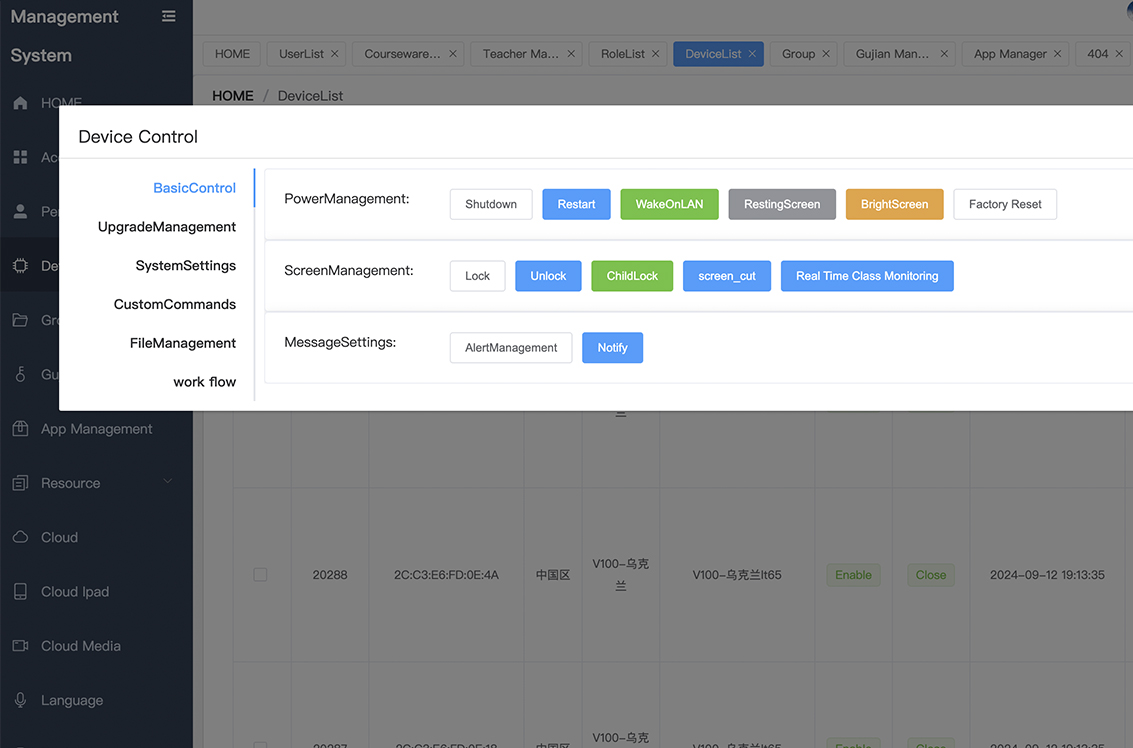Toggle the Close tag for device 20288
This screenshot has width=1133, height=748.
click(x=930, y=575)
